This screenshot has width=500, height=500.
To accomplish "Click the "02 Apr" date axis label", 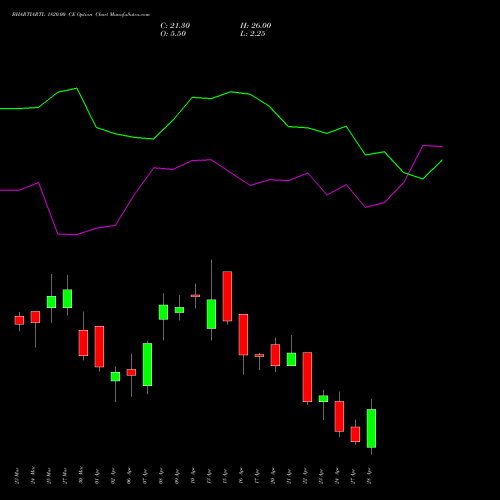I will [113, 476].
